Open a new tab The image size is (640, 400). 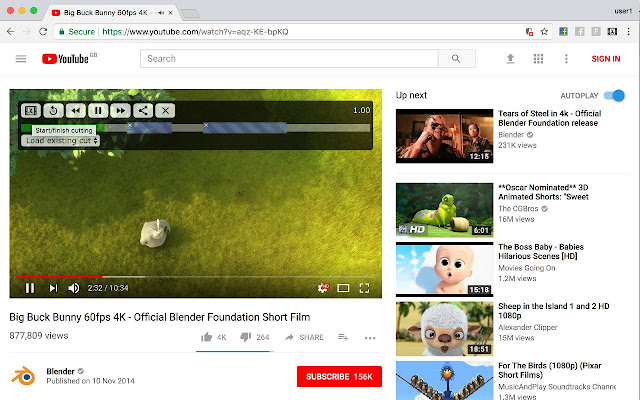point(190,13)
